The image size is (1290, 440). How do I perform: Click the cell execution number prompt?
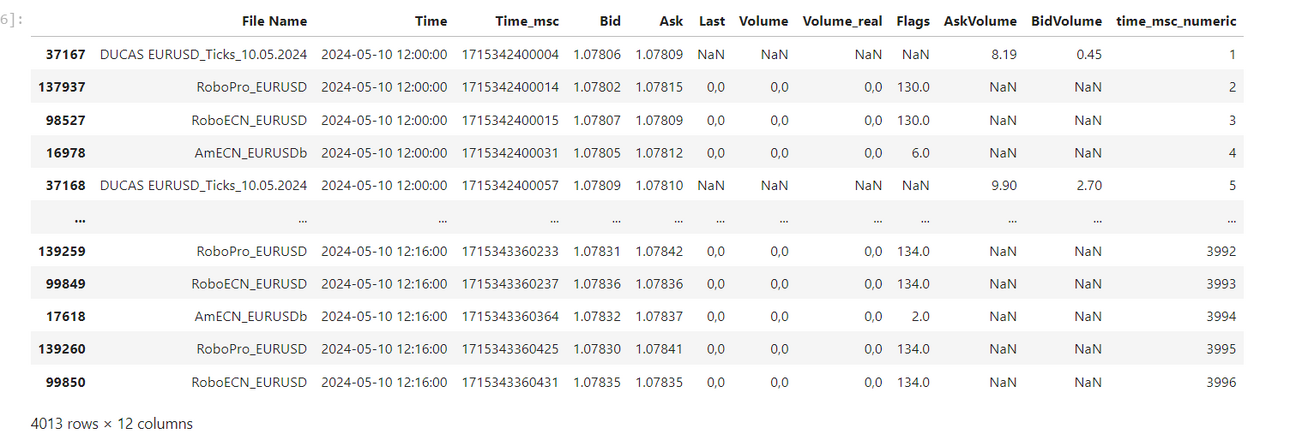[13, 20]
